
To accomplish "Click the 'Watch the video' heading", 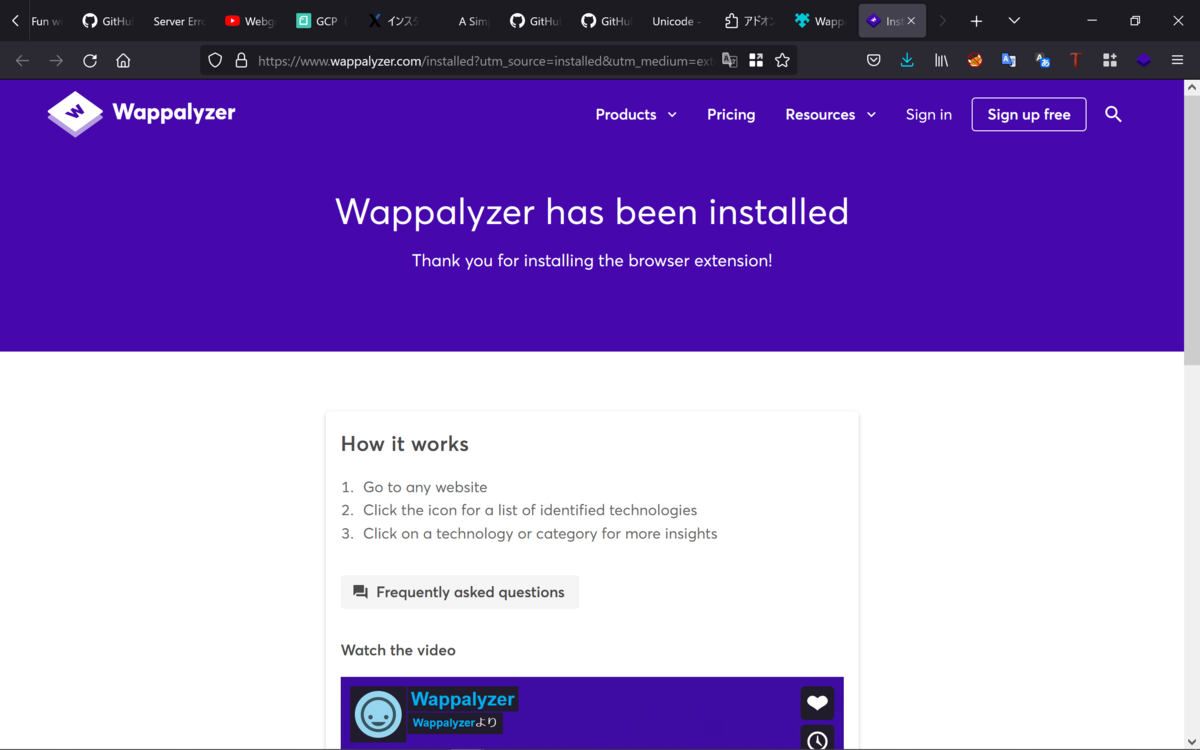I will (x=398, y=650).
